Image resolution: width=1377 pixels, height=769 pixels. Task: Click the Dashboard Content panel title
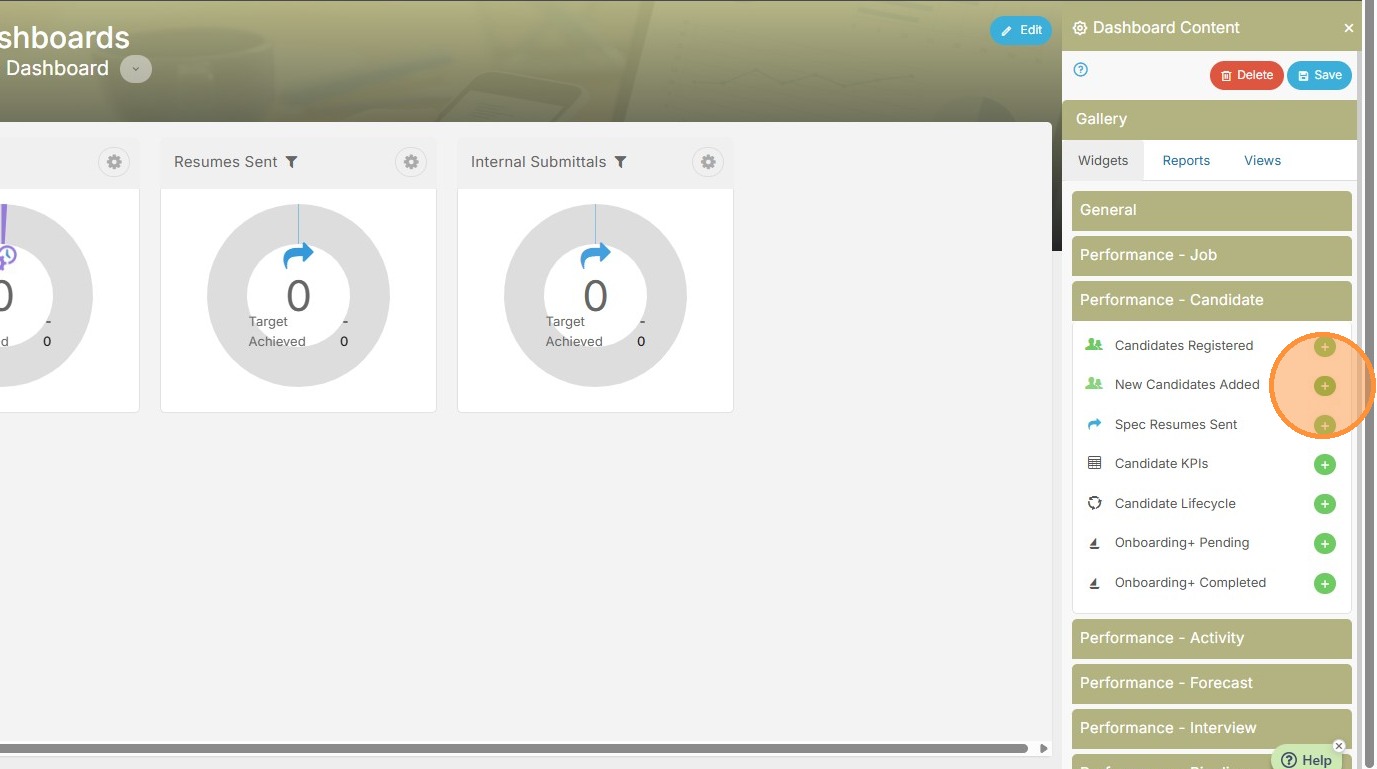1166,28
